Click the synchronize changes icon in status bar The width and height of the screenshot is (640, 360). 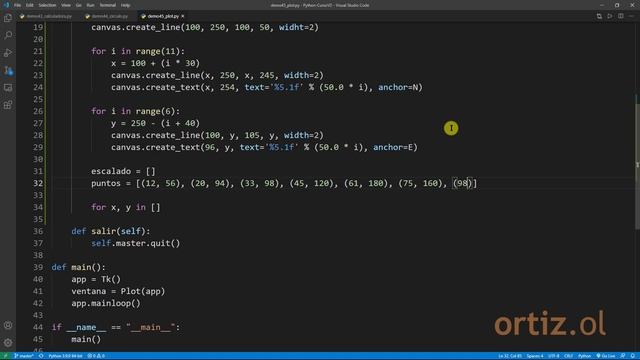pyautogui.click(x=41, y=356)
